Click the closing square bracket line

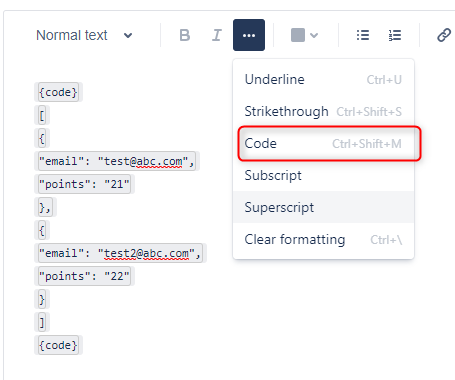pos(42,322)
